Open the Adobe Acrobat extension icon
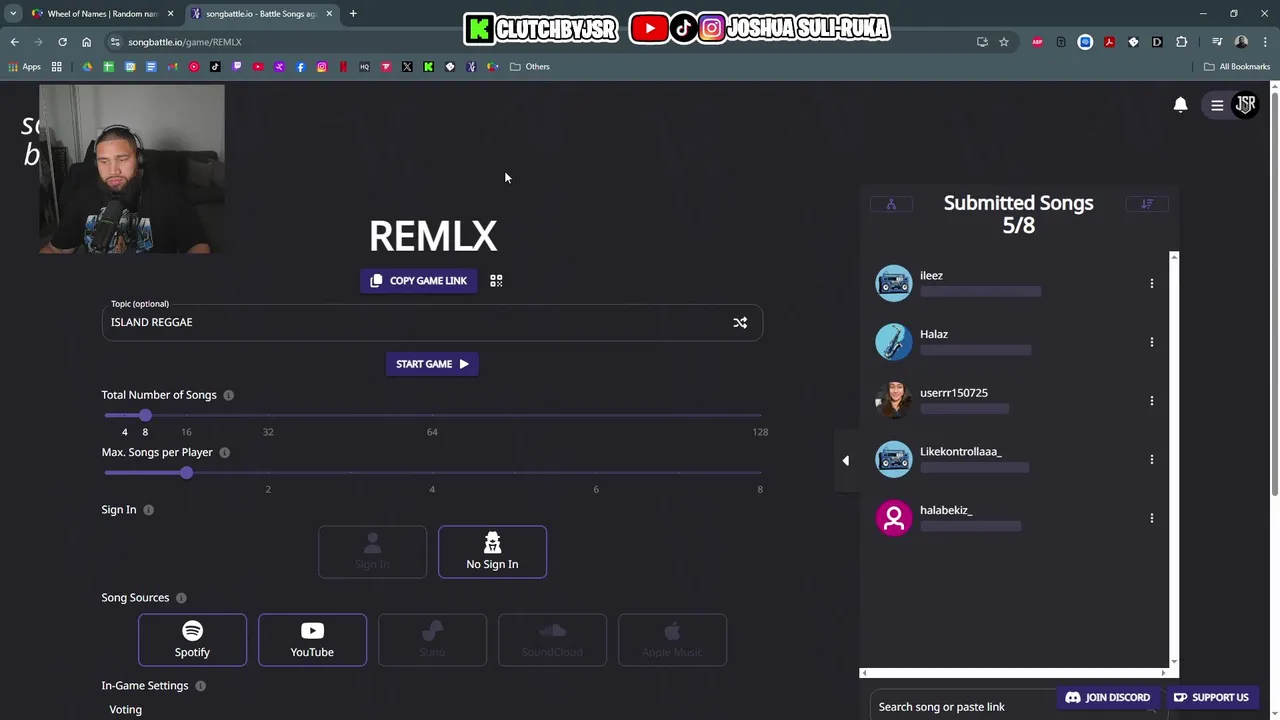 (1109, 42)
